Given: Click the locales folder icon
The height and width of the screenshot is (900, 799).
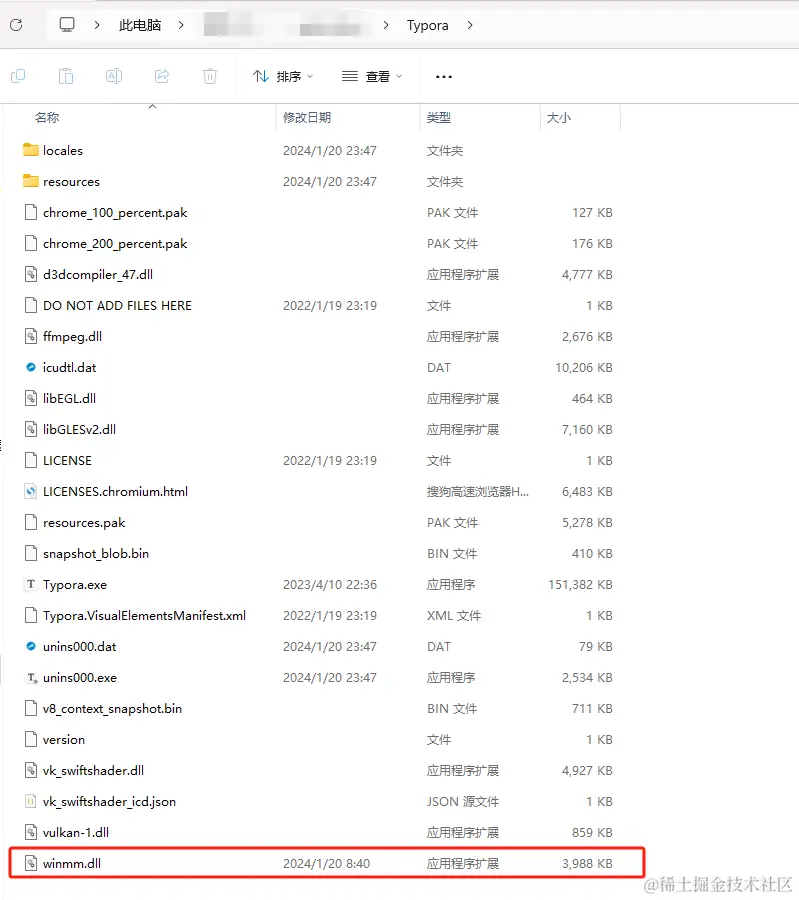Looking at the screenshot, I should (x=31, y=150).
